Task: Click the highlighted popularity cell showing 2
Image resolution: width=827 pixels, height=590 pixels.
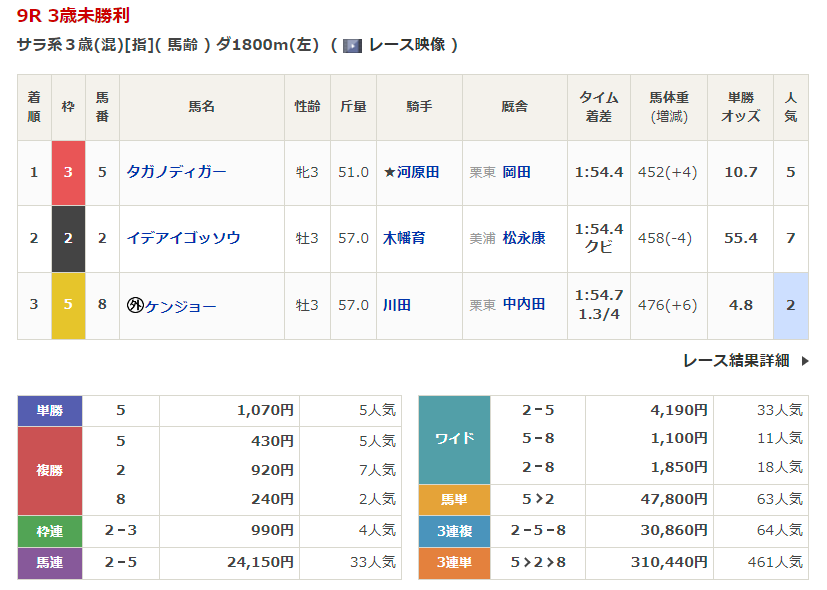Action: (790, 305)
